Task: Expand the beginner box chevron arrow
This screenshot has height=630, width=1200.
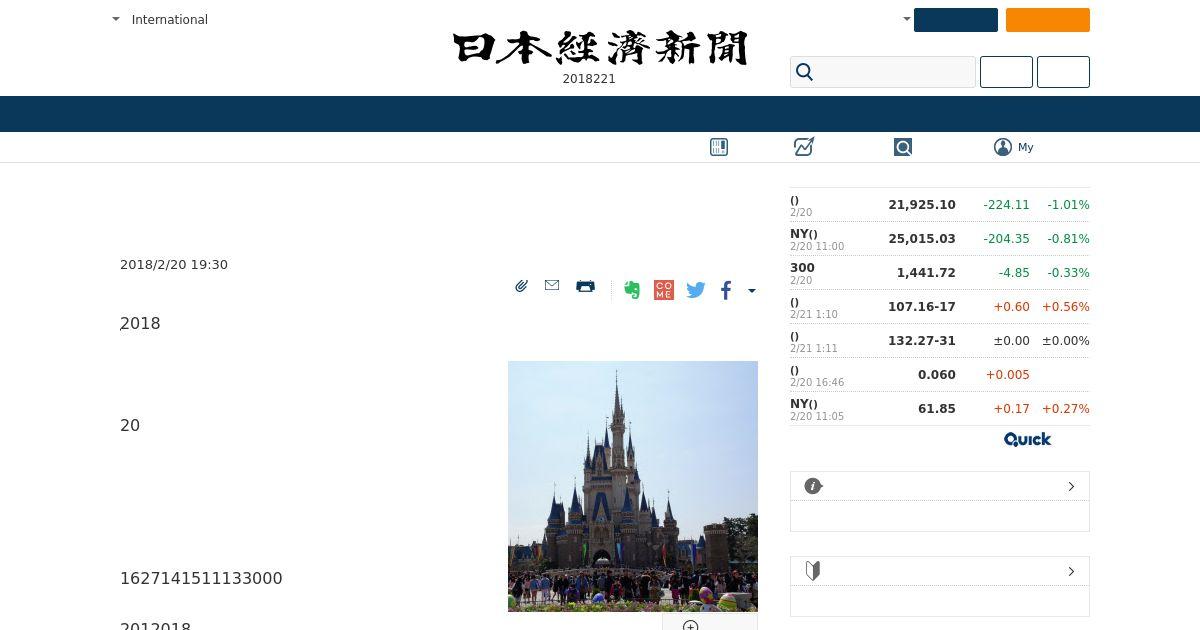Action: pos(1071,571)
